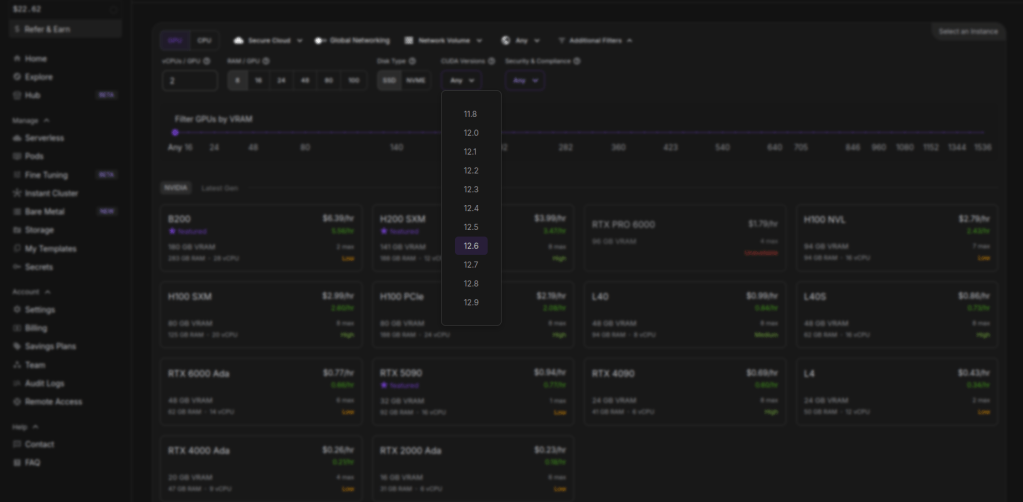
Task: Select 16 for RAM per GPU
Action: point(258,80)
